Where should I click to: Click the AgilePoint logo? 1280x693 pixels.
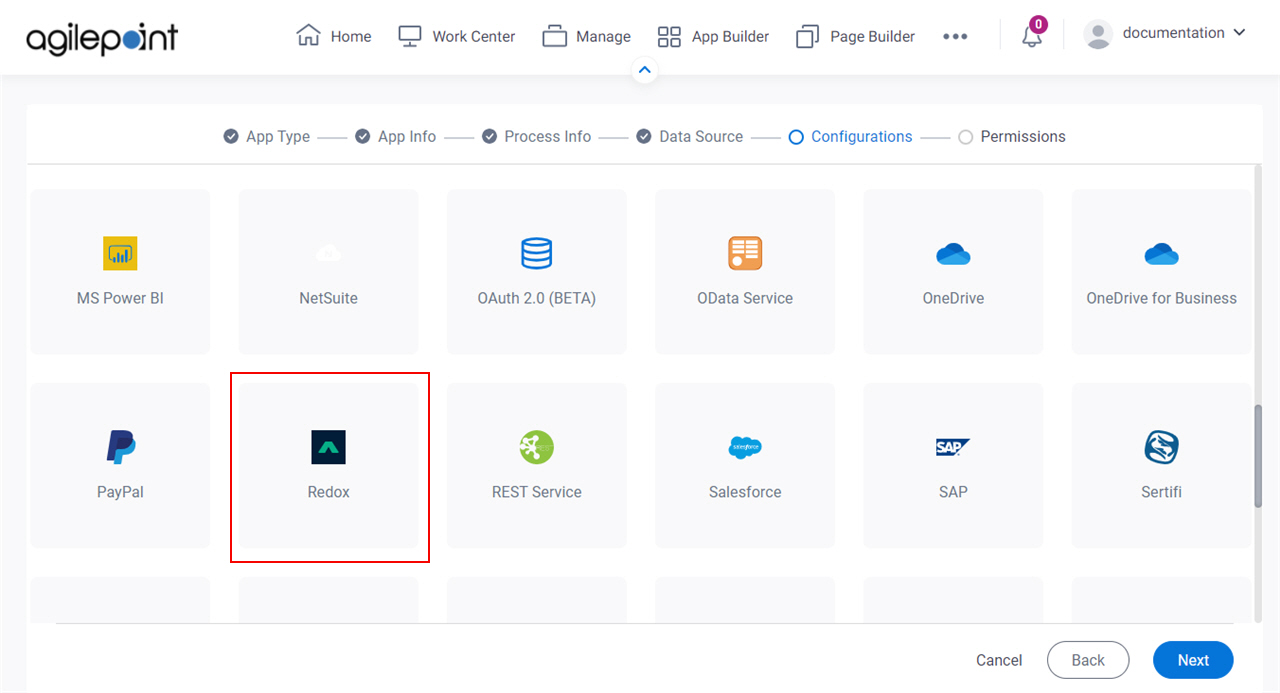pyautogui.click(x=101, y=38)
